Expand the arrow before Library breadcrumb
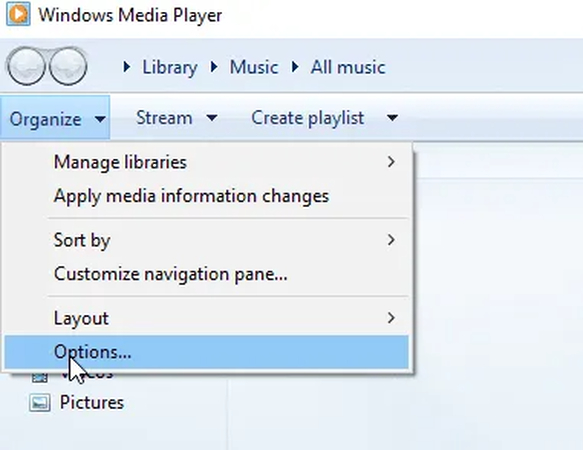Screen dimensions: 583x450 click(126, 67)
